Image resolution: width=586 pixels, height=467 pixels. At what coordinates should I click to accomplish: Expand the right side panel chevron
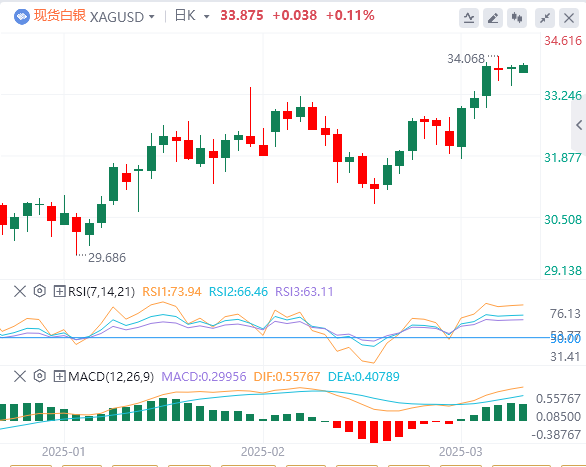point(579,125)
